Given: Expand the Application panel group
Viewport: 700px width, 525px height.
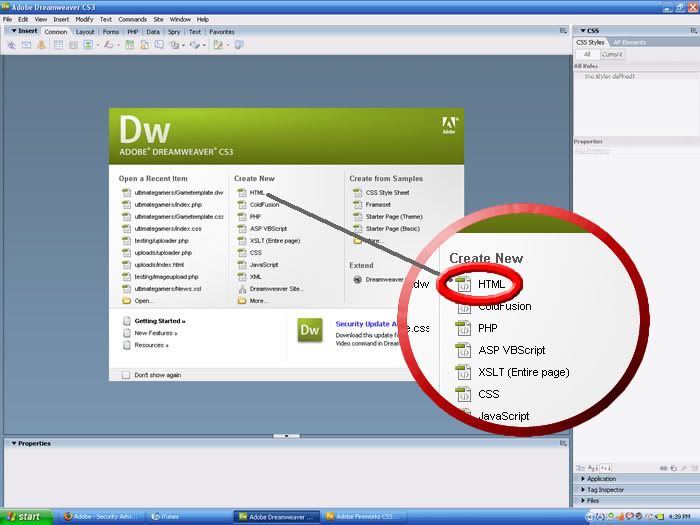Looking at the screenshot, I should 583,479.
